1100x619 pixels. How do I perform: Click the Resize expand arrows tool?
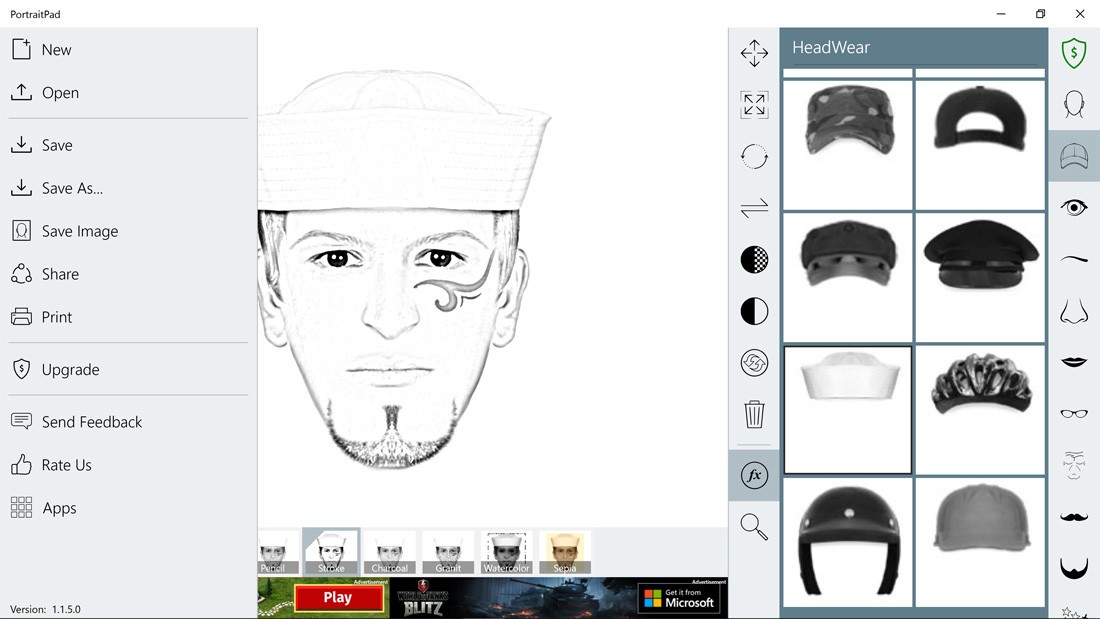point(754,105)
